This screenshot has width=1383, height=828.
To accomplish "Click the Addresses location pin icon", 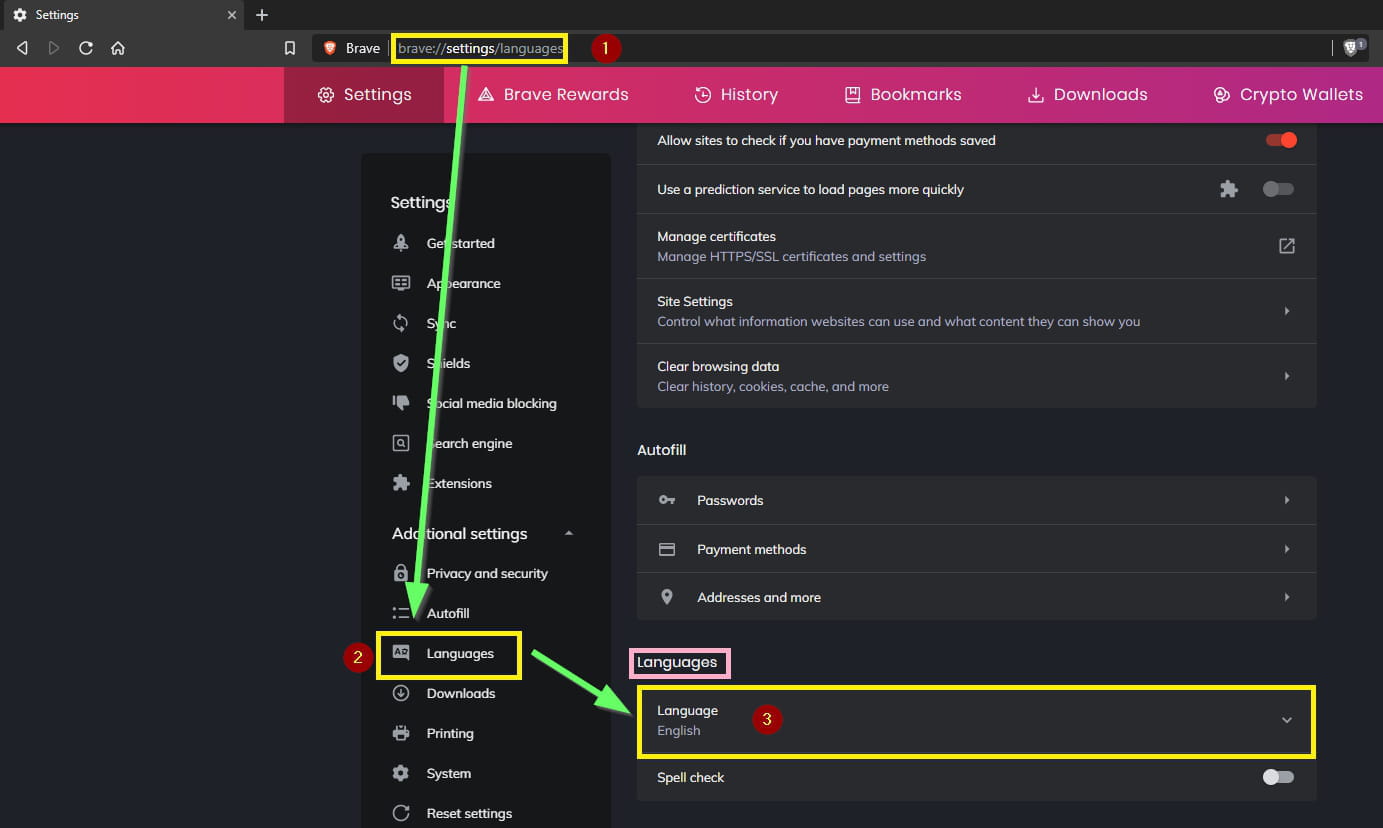I will pyautogui.click(x=667, y=597).
